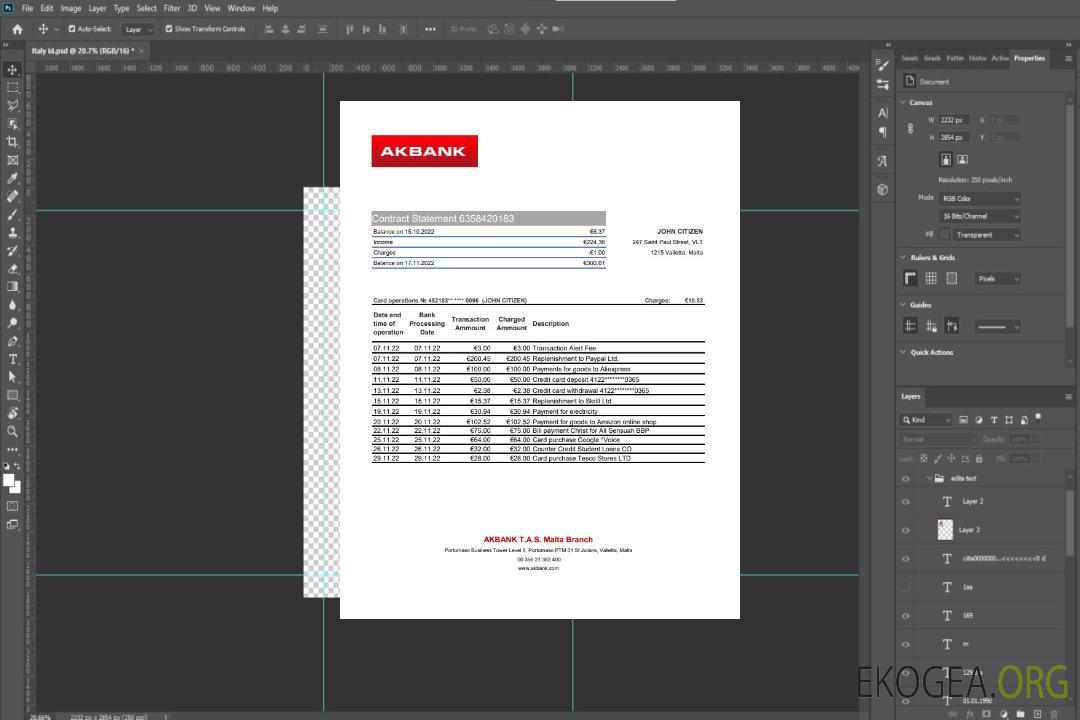Open the Filter menu

tap(172, 8)
